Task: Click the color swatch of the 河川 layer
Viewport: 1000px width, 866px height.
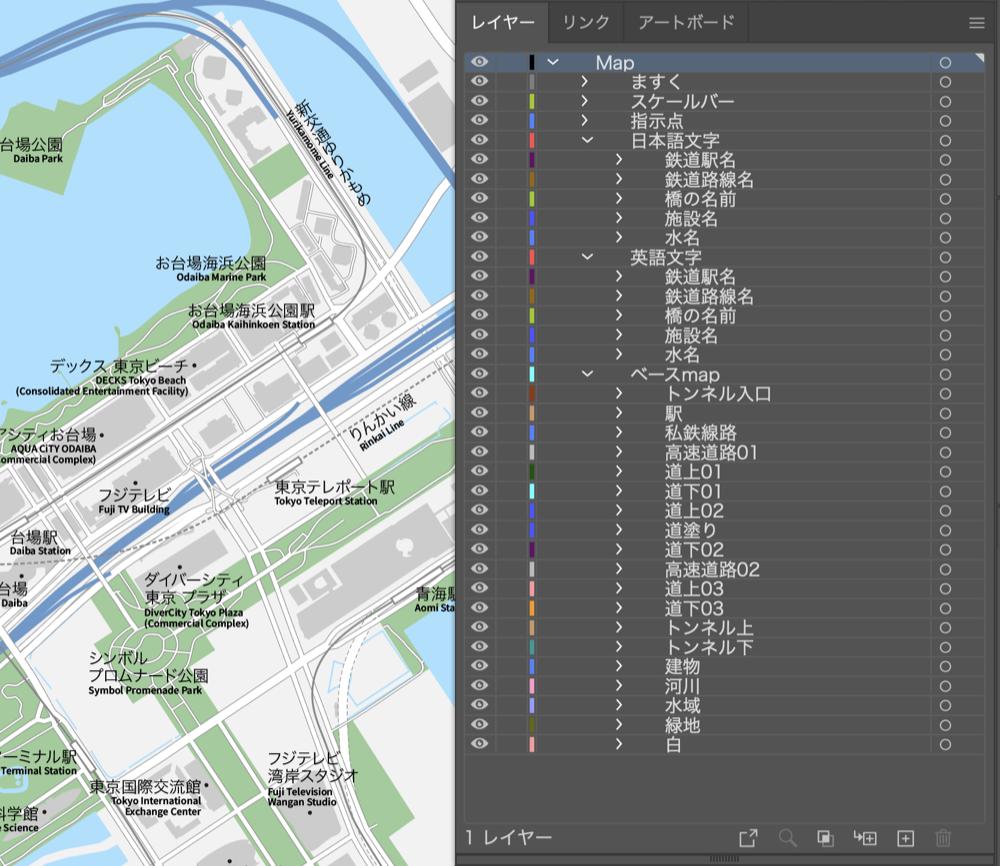Action: tap(531, 686)
